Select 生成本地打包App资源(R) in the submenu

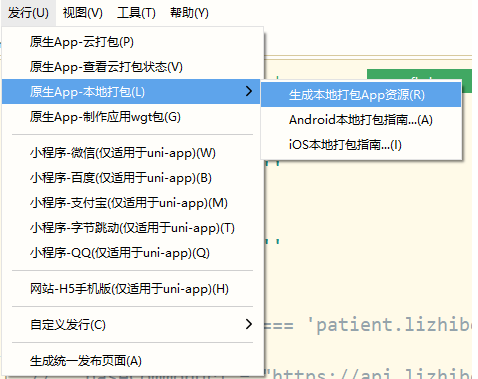click(361, 95)
